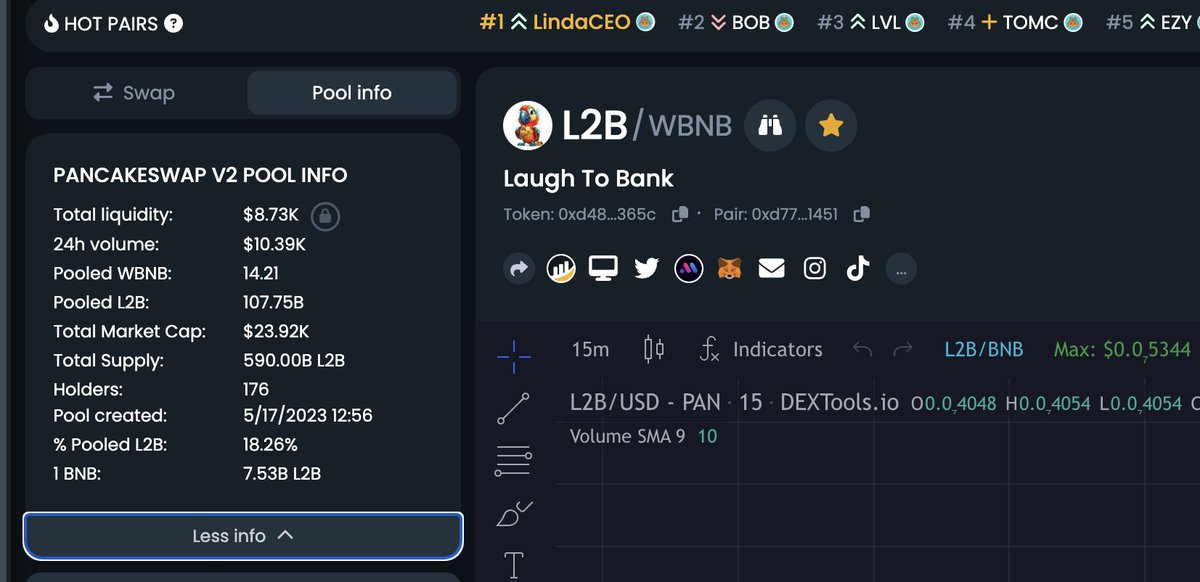This screenshot has height=582, width=1200.
Task: Toggle the L2B/BNB price switch
Action: (x=984, y=349)
